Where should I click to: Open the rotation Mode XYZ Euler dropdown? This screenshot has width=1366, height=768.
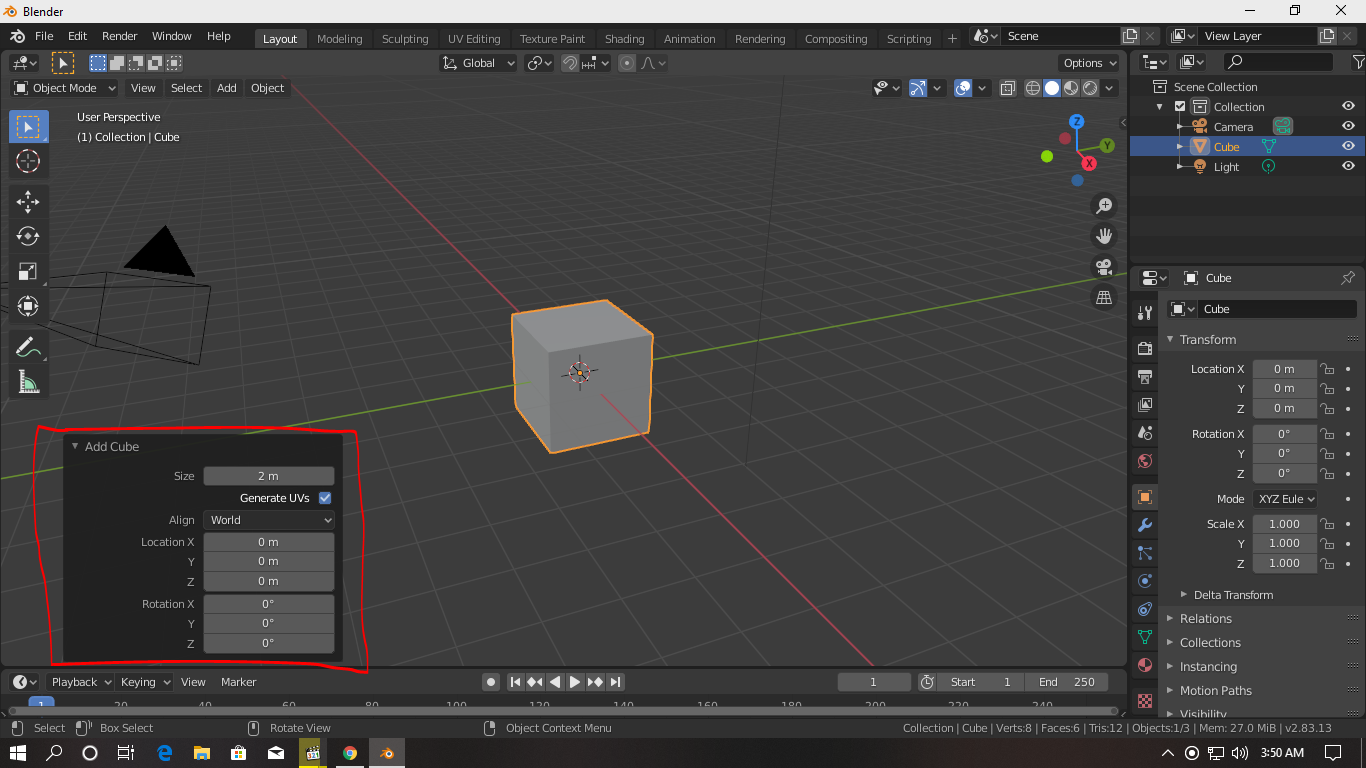coord(1286,499)
